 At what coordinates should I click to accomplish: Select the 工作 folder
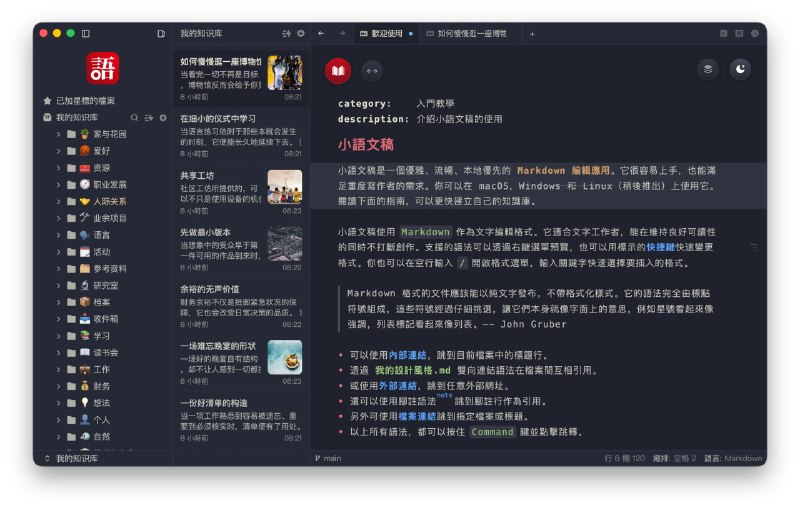point(102,370)
